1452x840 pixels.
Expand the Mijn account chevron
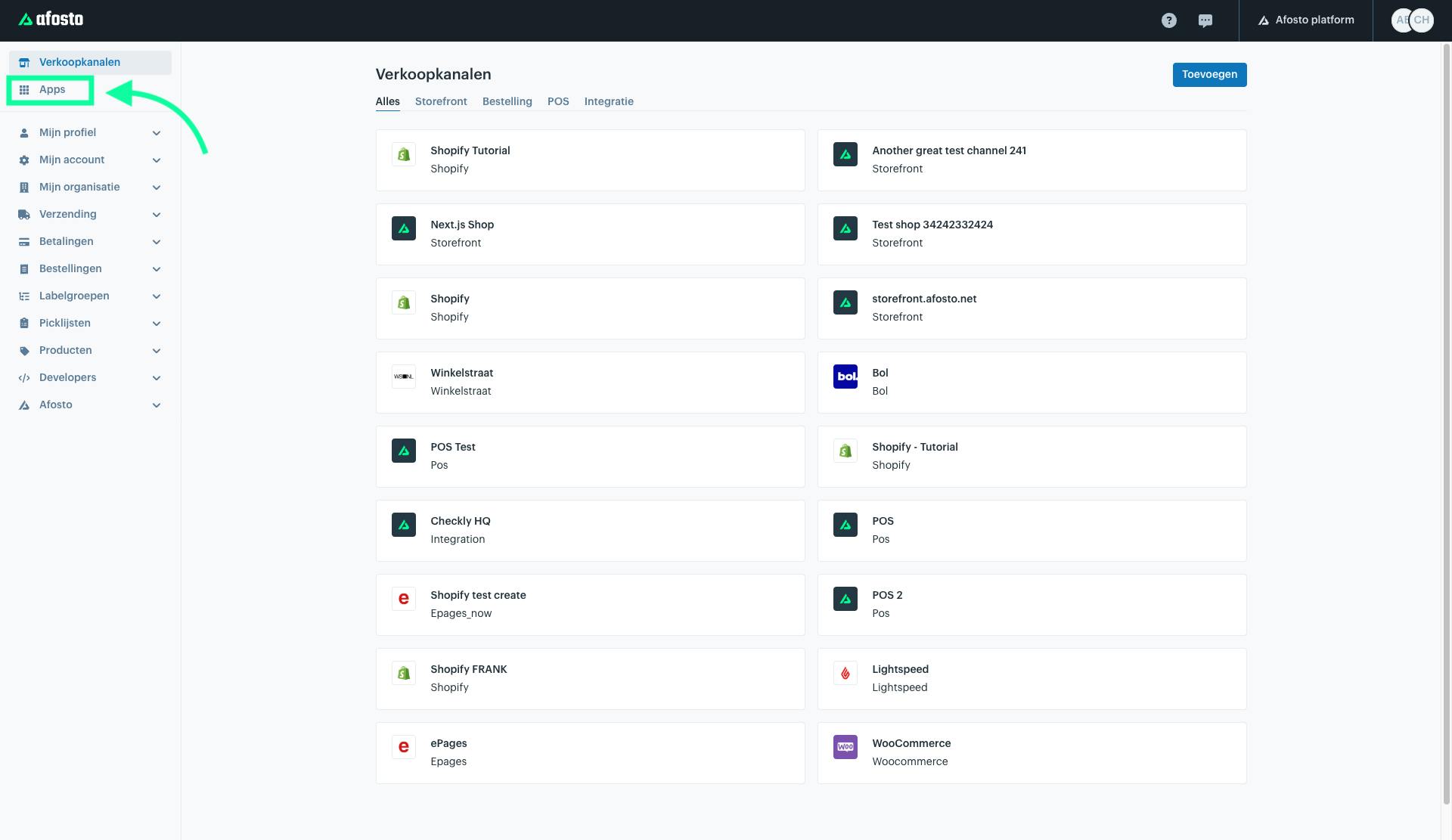(157, 160)
